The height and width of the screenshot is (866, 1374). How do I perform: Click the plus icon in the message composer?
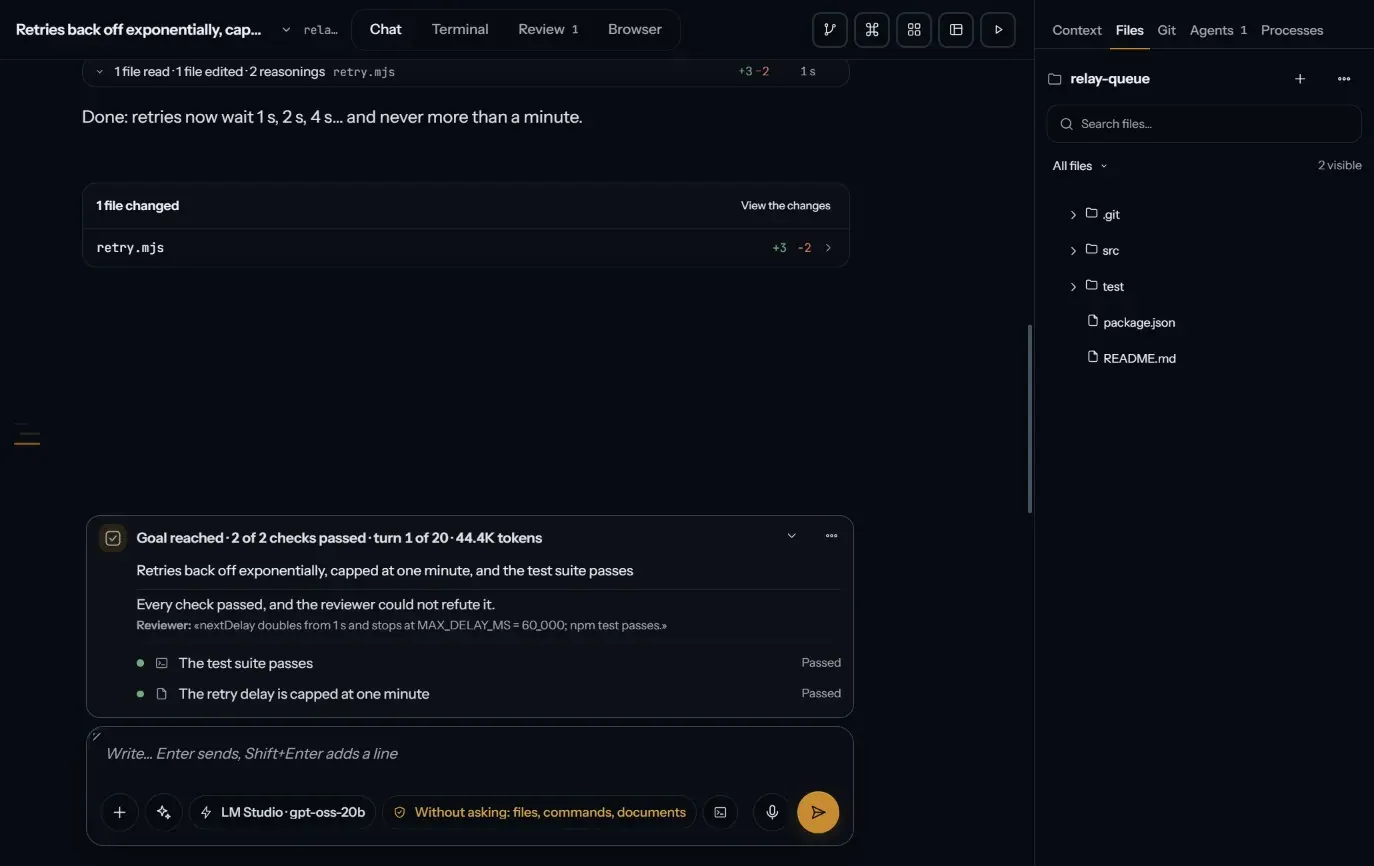[x=119, y=812]
